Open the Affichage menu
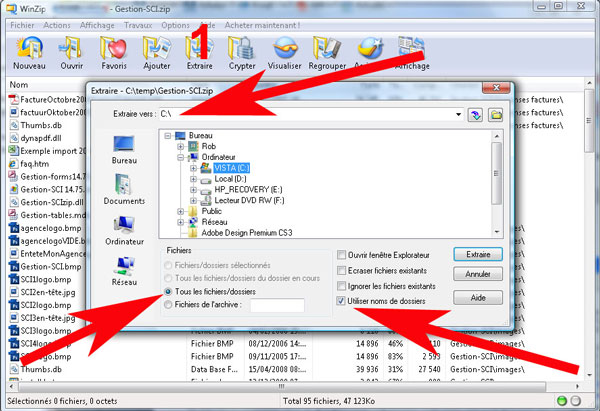The height and width of the screenshot is (411, 600). (97, 25)
